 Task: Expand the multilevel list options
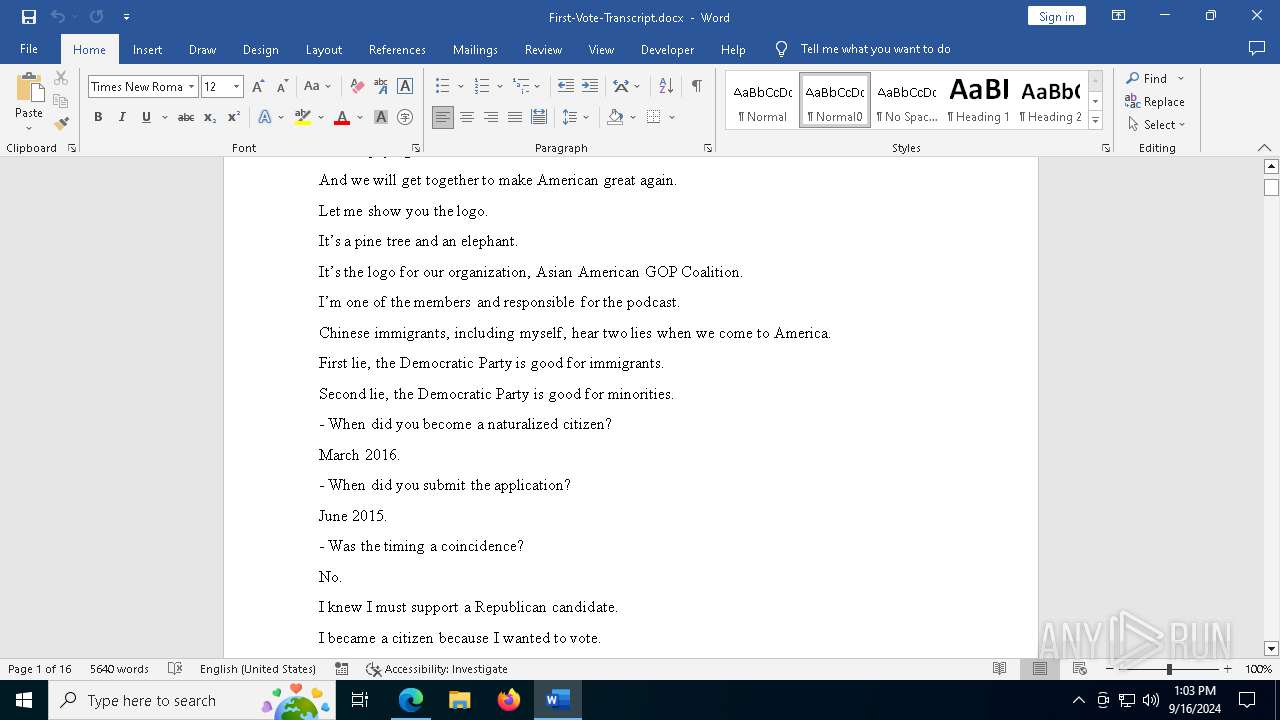point(537,87)
